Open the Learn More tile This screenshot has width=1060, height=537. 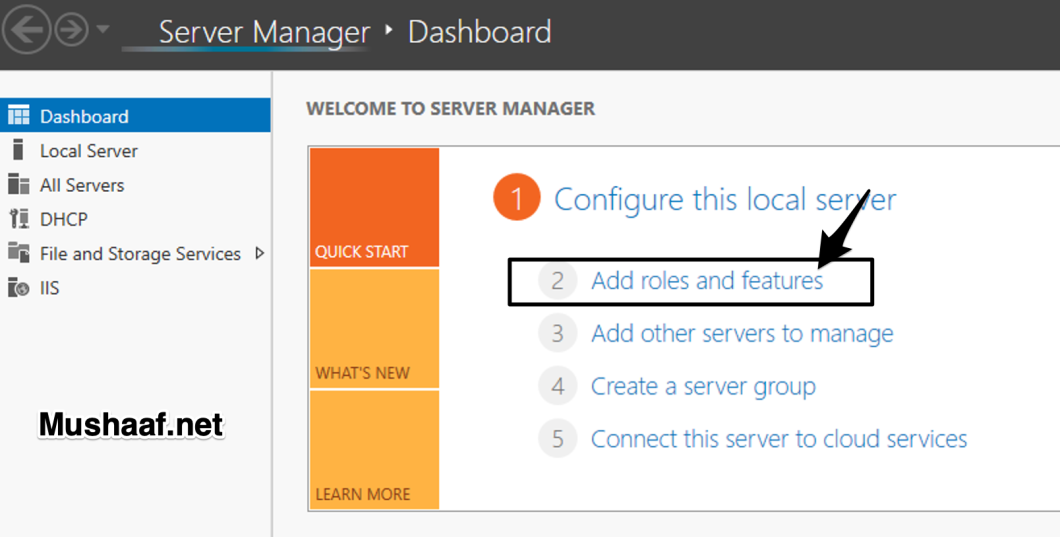click(x=374, y=449)
